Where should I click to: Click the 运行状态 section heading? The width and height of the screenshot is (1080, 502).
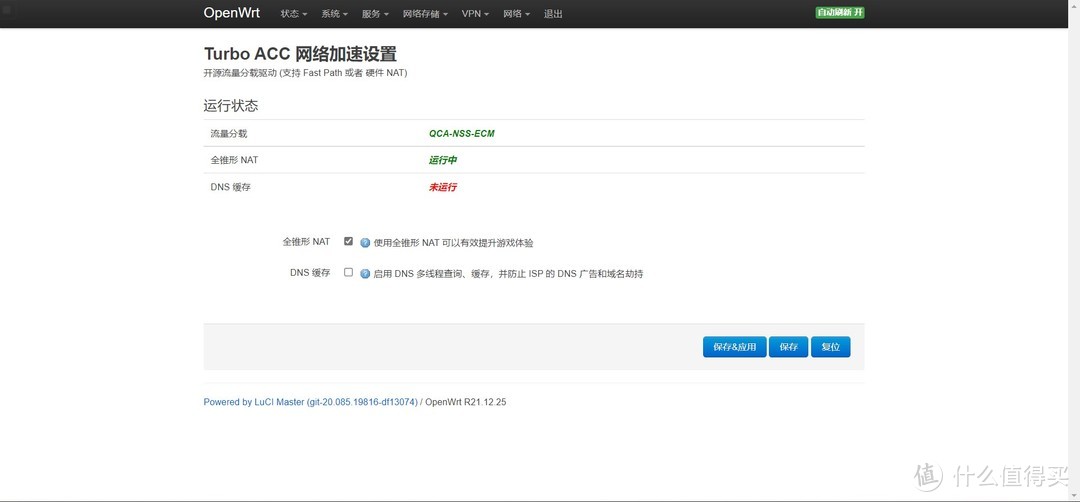231,106
